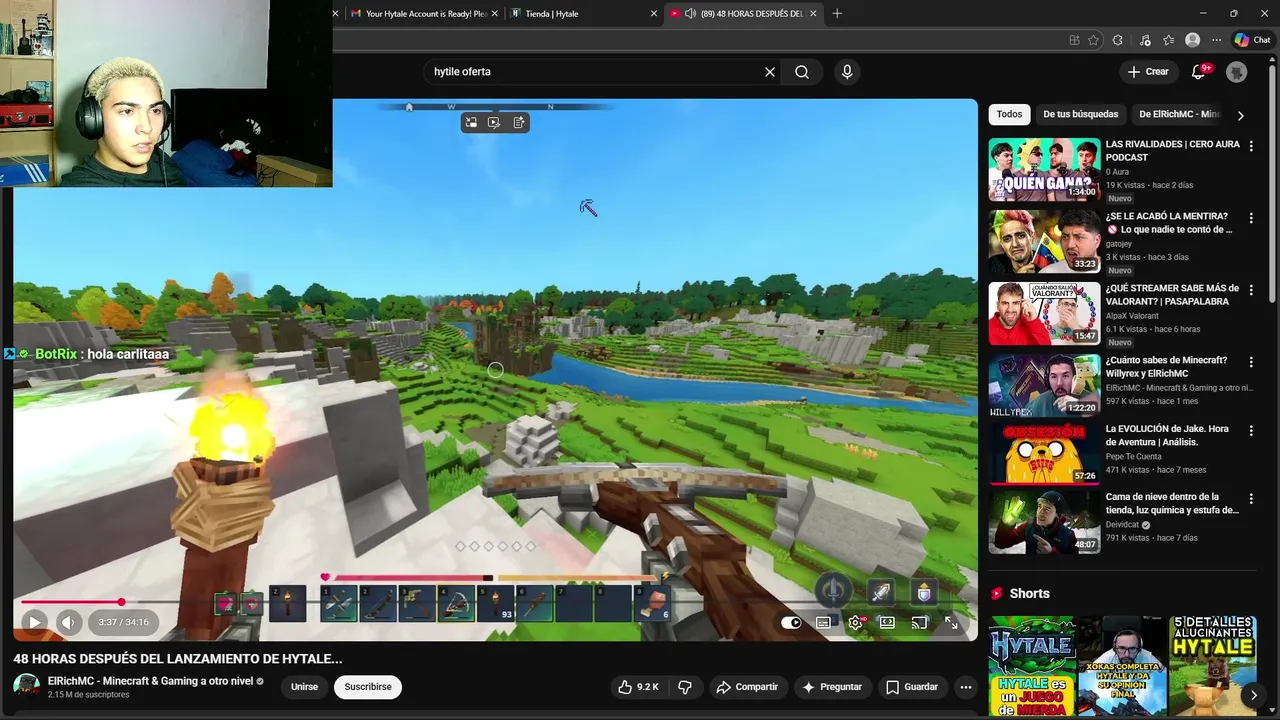Switch to theater mode in the player
The width and height of the screenshot is (1280, 720).
coord(887,622)
